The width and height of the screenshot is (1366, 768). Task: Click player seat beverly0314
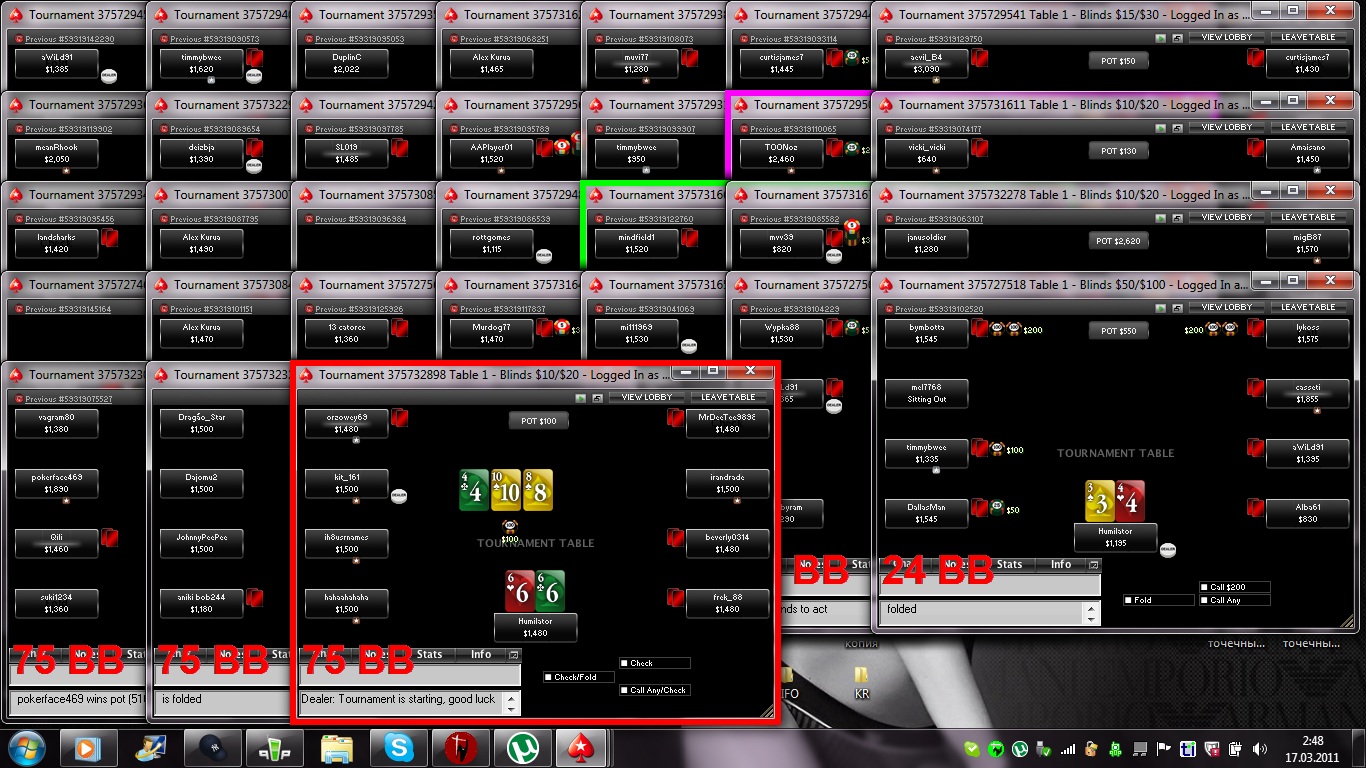point(727,543)
